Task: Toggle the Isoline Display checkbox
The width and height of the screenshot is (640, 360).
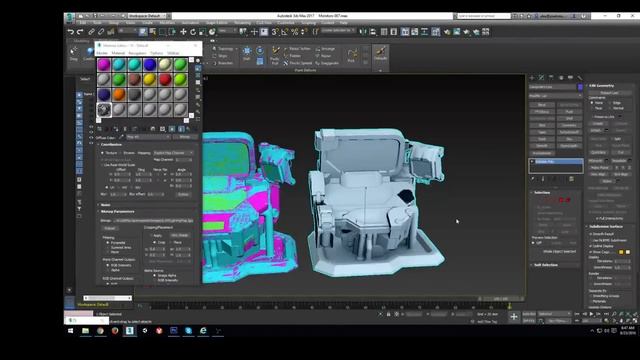Action: click(591, 246)
